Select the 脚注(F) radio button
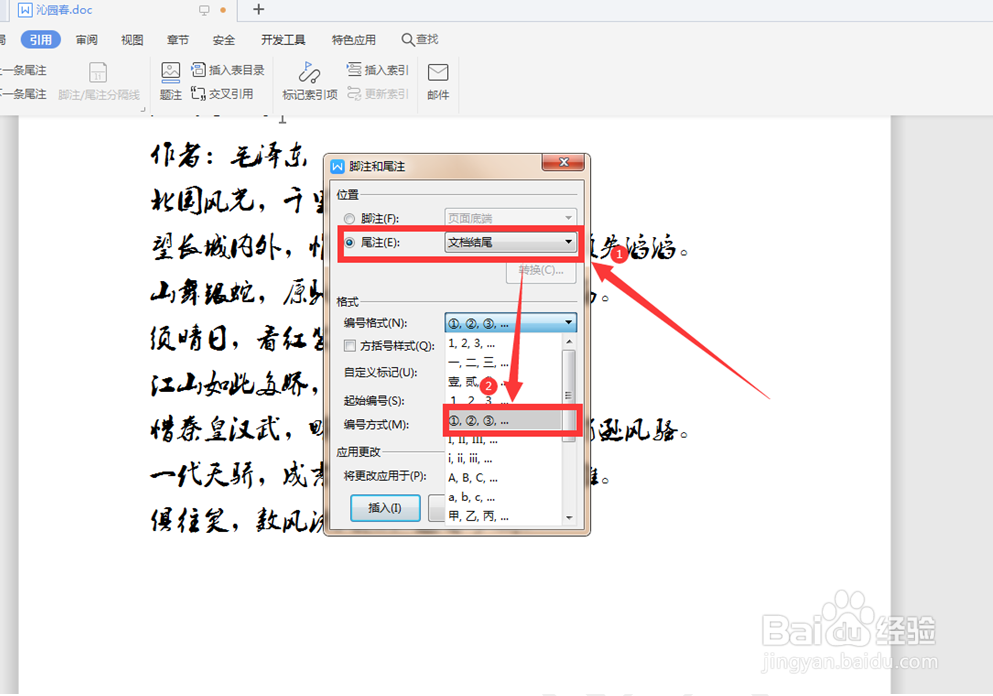 coord(349,219)
